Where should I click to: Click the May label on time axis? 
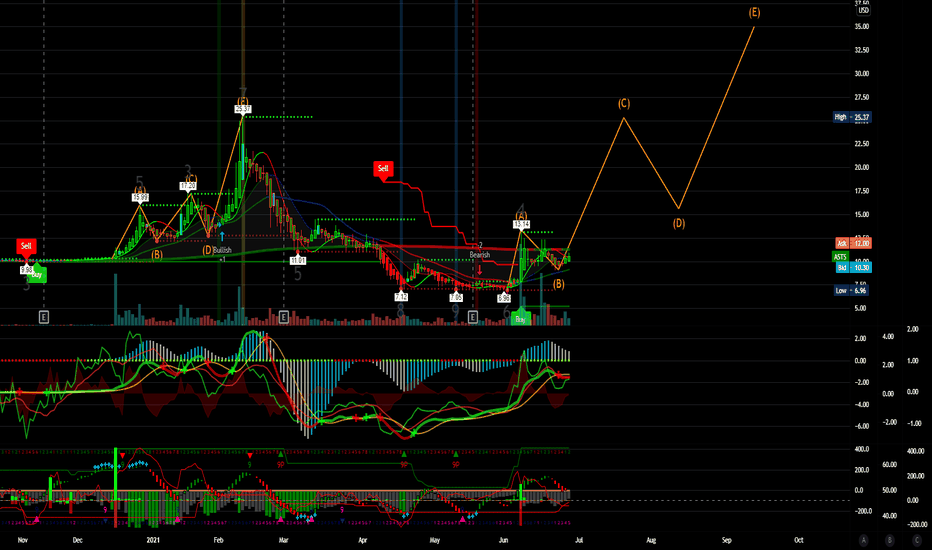pos(434,540)
